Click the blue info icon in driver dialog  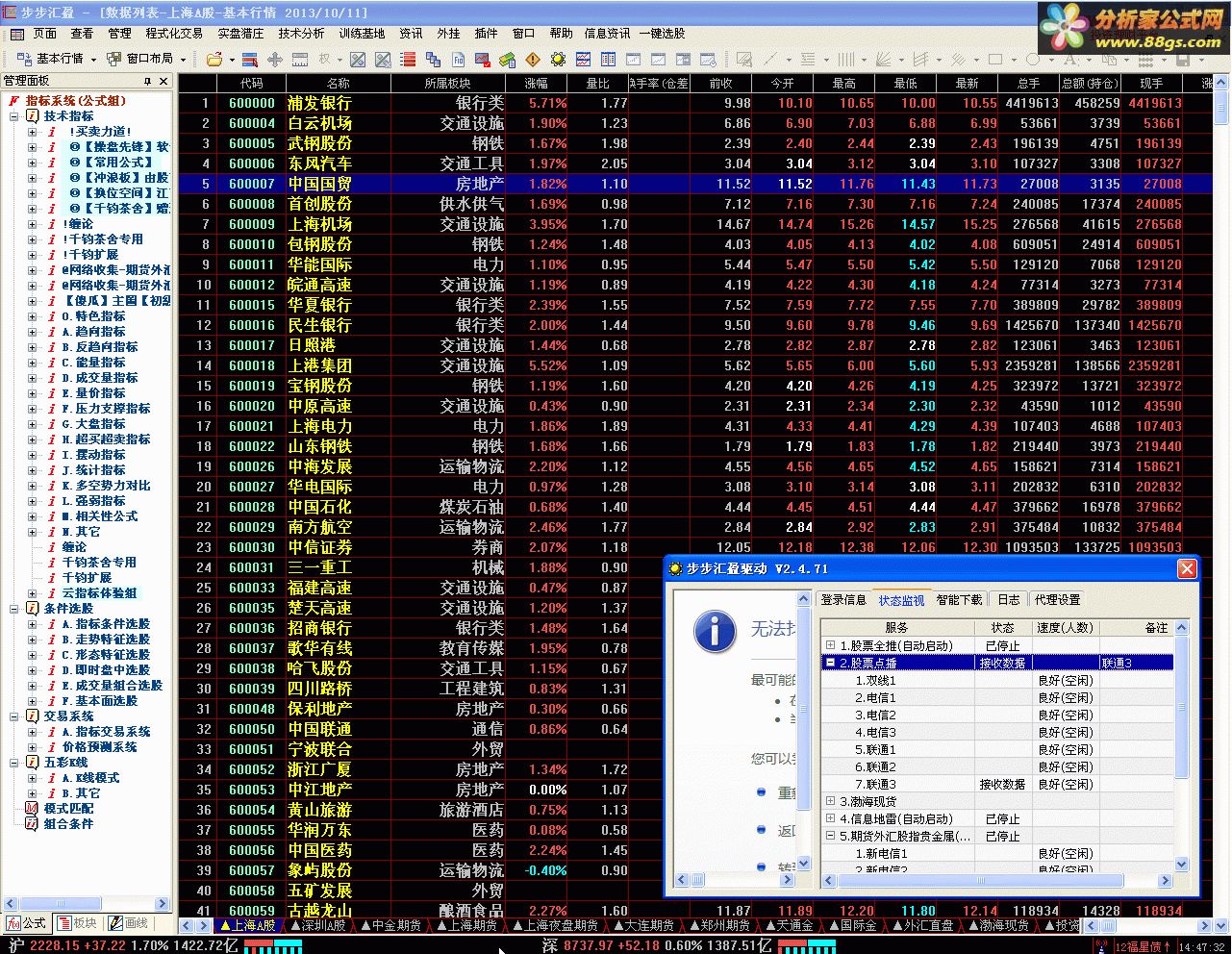click(715, 631)
